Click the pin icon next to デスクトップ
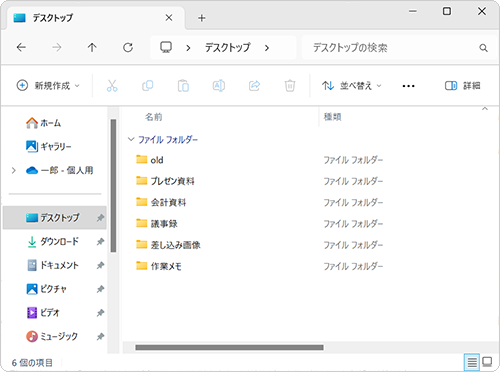 tap(100, 218)
